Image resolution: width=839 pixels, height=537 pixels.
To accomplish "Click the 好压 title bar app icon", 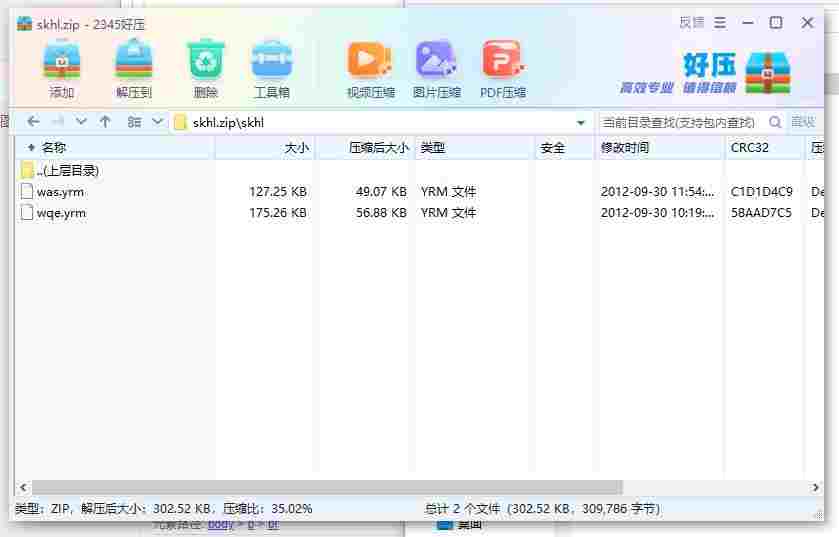I will click(x=24, y=24).
